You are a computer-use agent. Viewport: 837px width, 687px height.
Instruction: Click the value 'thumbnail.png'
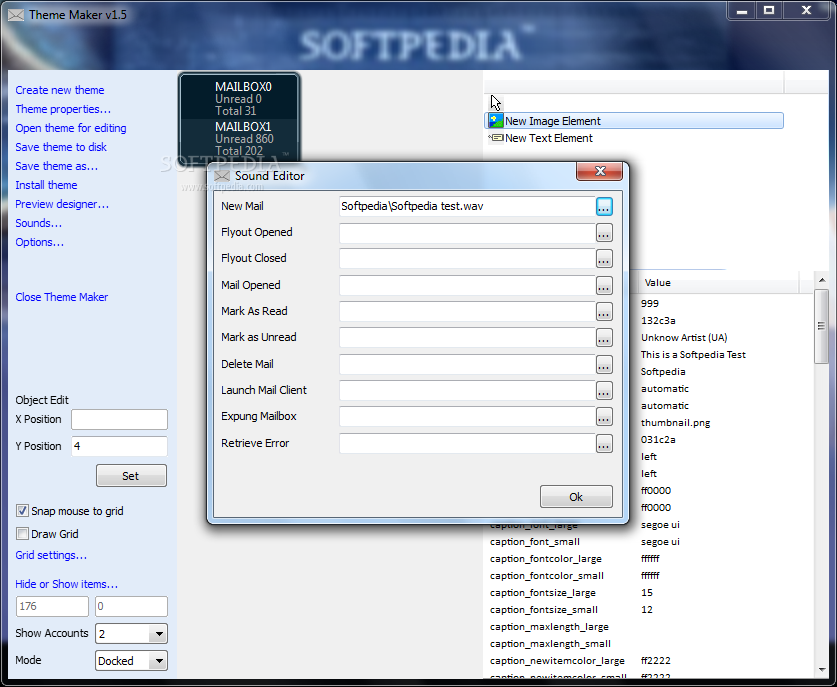coord(675,423)
